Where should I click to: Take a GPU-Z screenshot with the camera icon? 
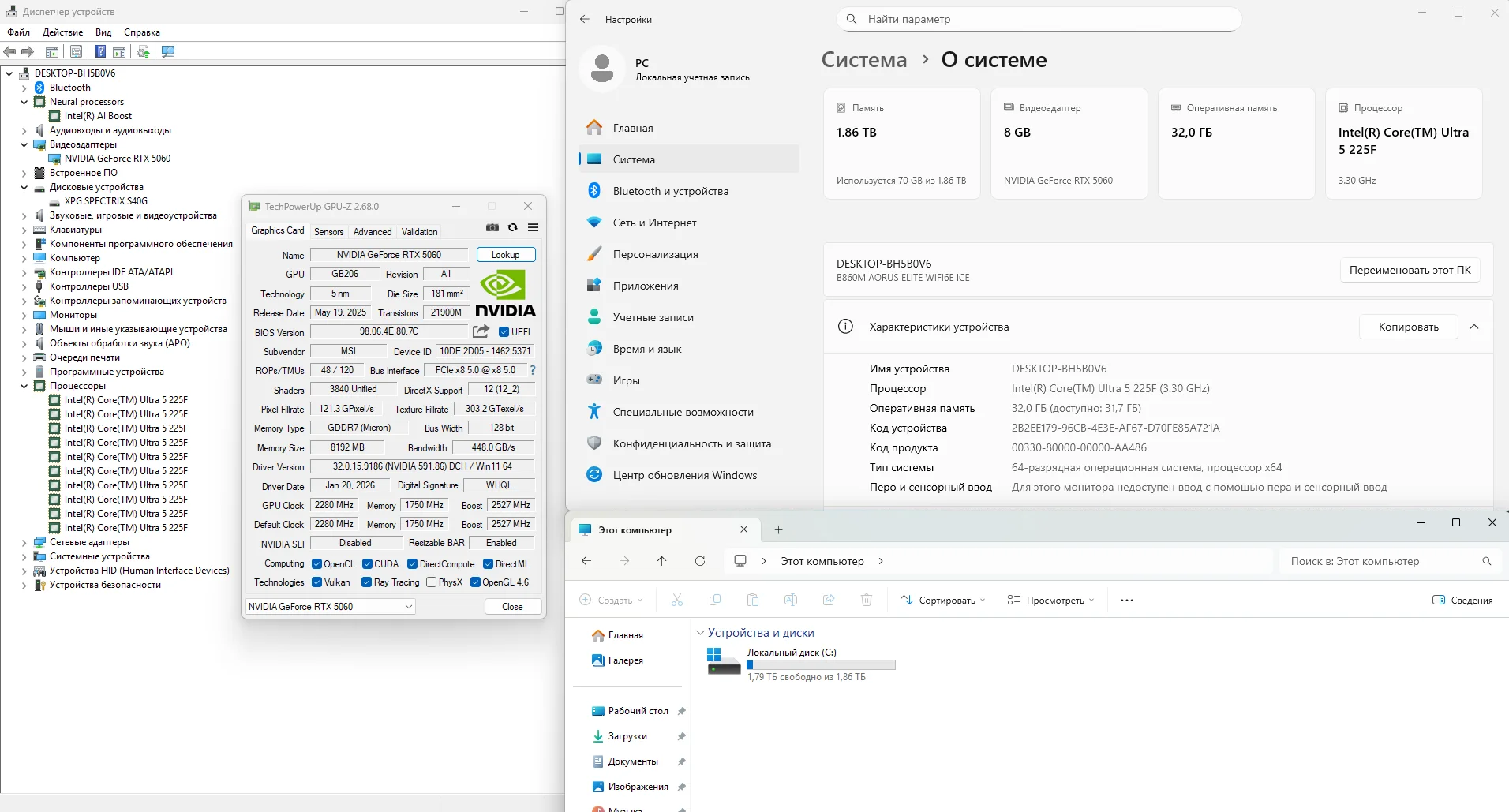tap(492, 227)
